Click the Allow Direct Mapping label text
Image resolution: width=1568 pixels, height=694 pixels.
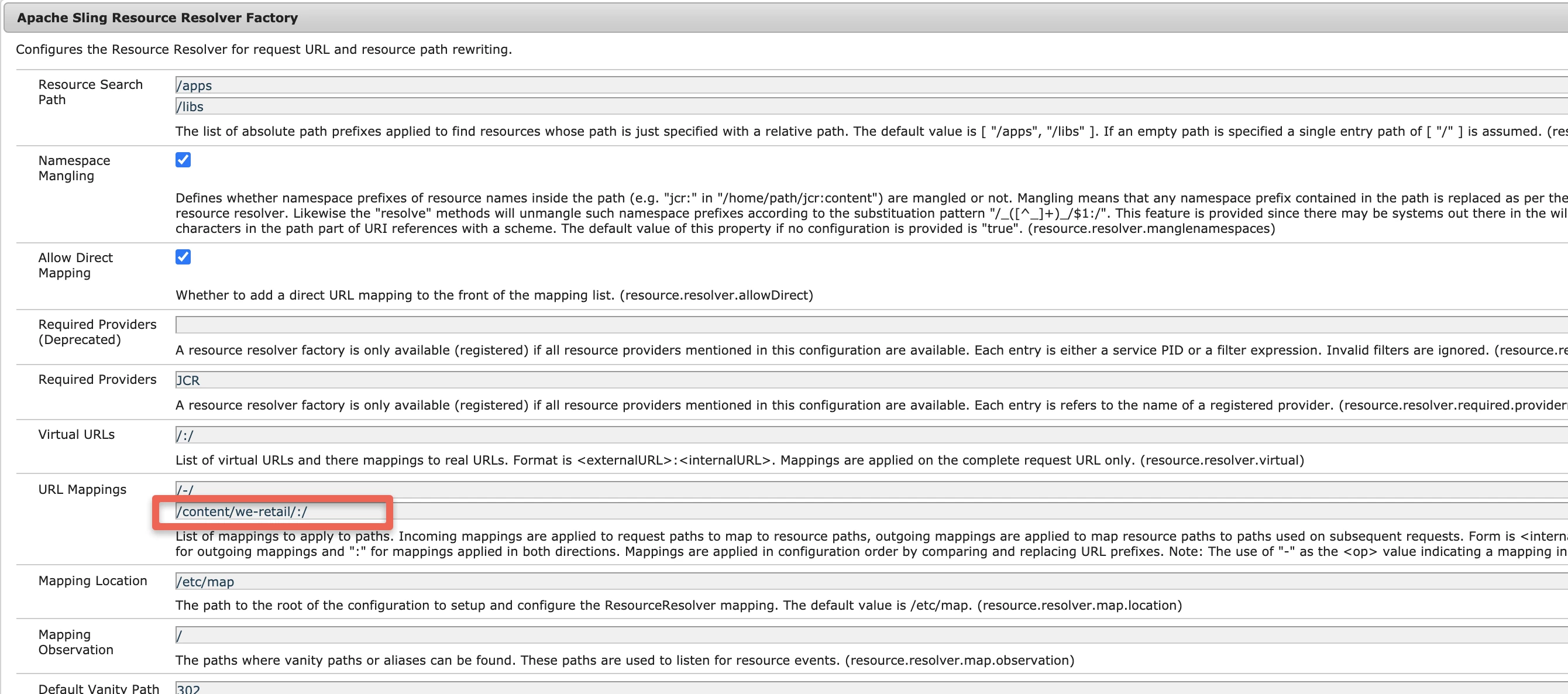pyautogui.click(x=75, y=266)
